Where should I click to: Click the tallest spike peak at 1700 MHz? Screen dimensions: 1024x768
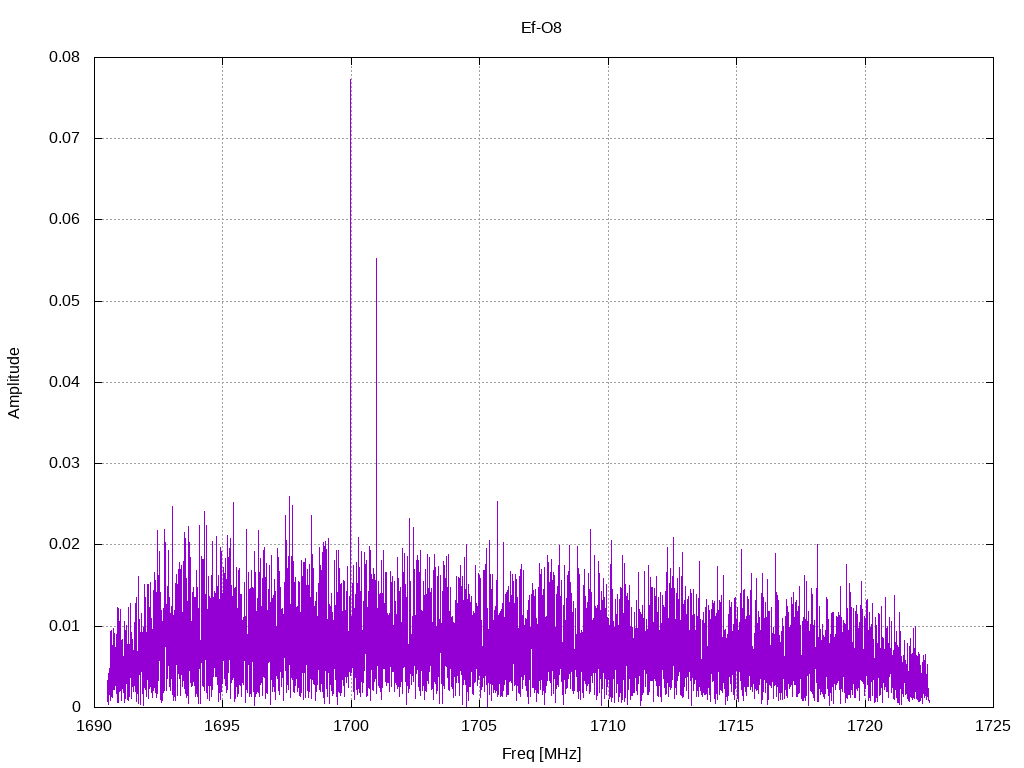click(x=351, y=80)
